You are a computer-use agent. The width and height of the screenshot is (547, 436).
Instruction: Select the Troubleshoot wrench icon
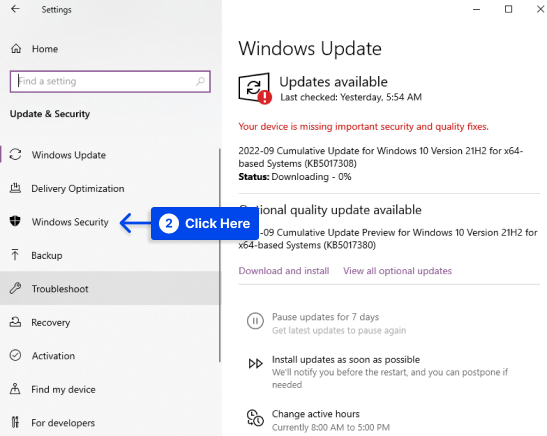(x=15, y=288)
